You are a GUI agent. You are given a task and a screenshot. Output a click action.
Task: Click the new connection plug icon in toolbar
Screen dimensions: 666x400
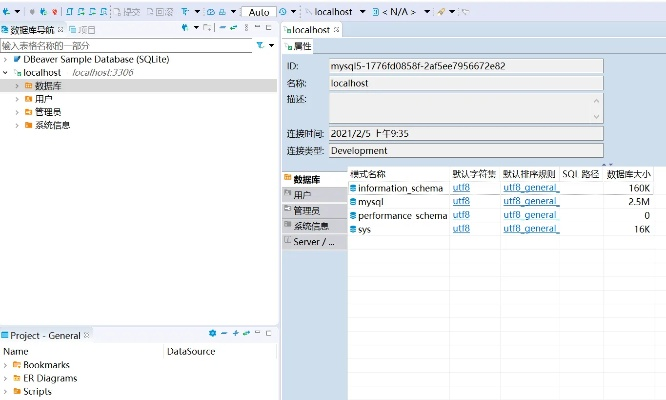[x=6, y=12]
